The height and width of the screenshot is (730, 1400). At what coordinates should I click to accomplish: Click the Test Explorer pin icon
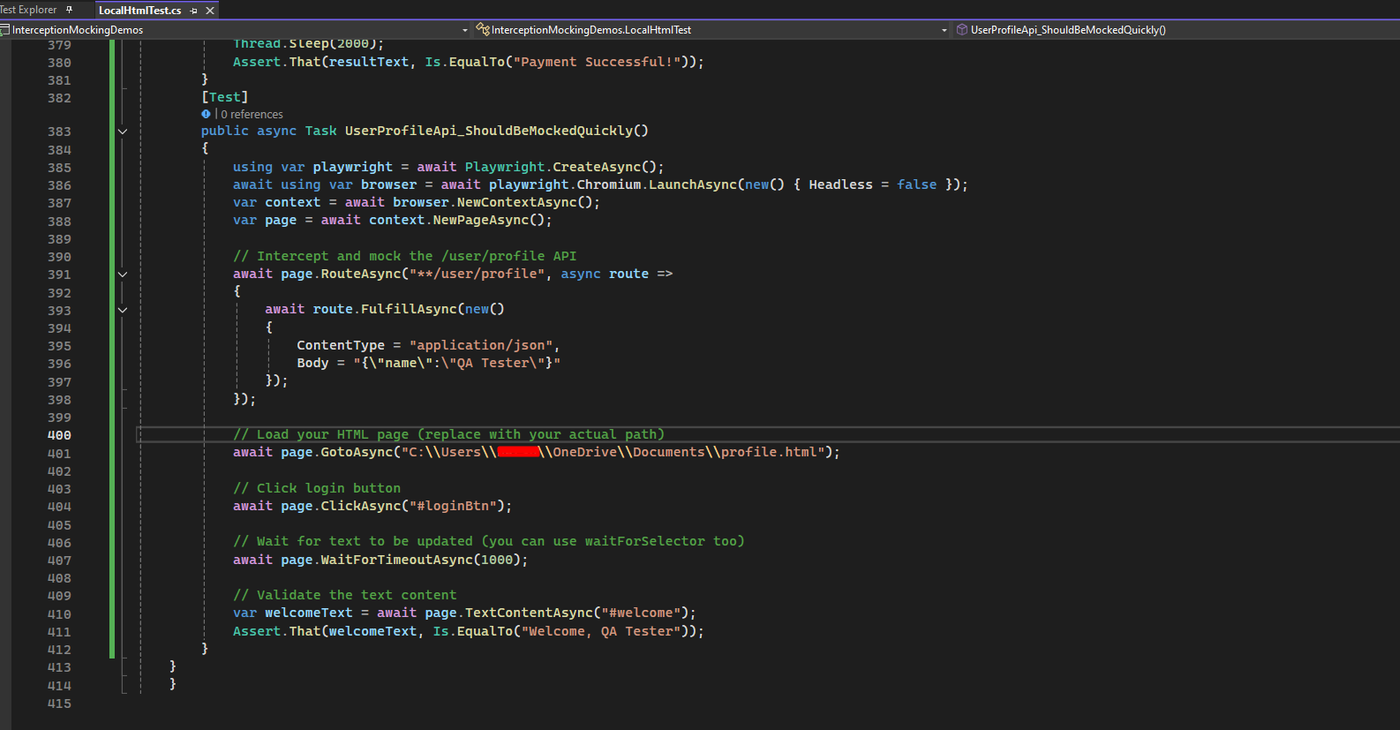point(69,9)
